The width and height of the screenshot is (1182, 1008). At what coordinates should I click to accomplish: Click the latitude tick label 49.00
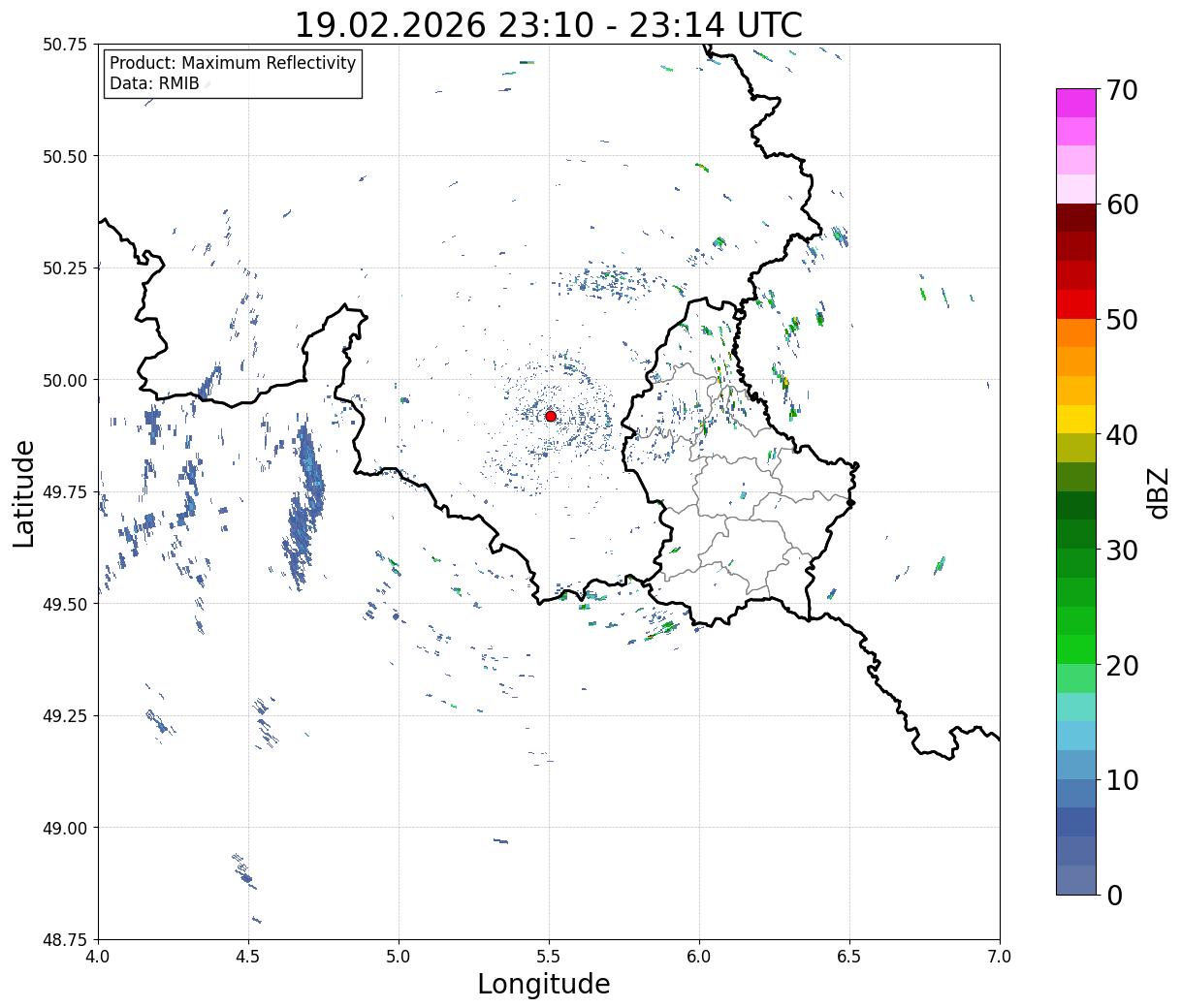point(65,828)
